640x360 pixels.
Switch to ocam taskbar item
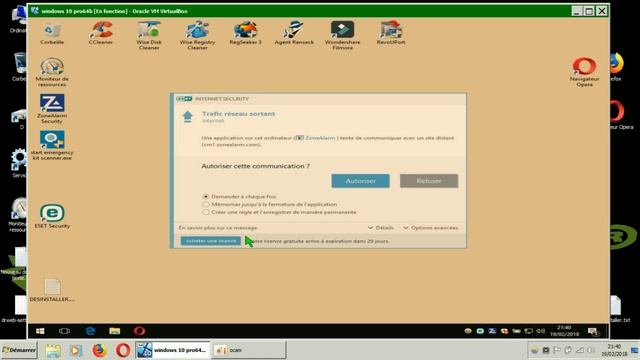pos(249,350)
